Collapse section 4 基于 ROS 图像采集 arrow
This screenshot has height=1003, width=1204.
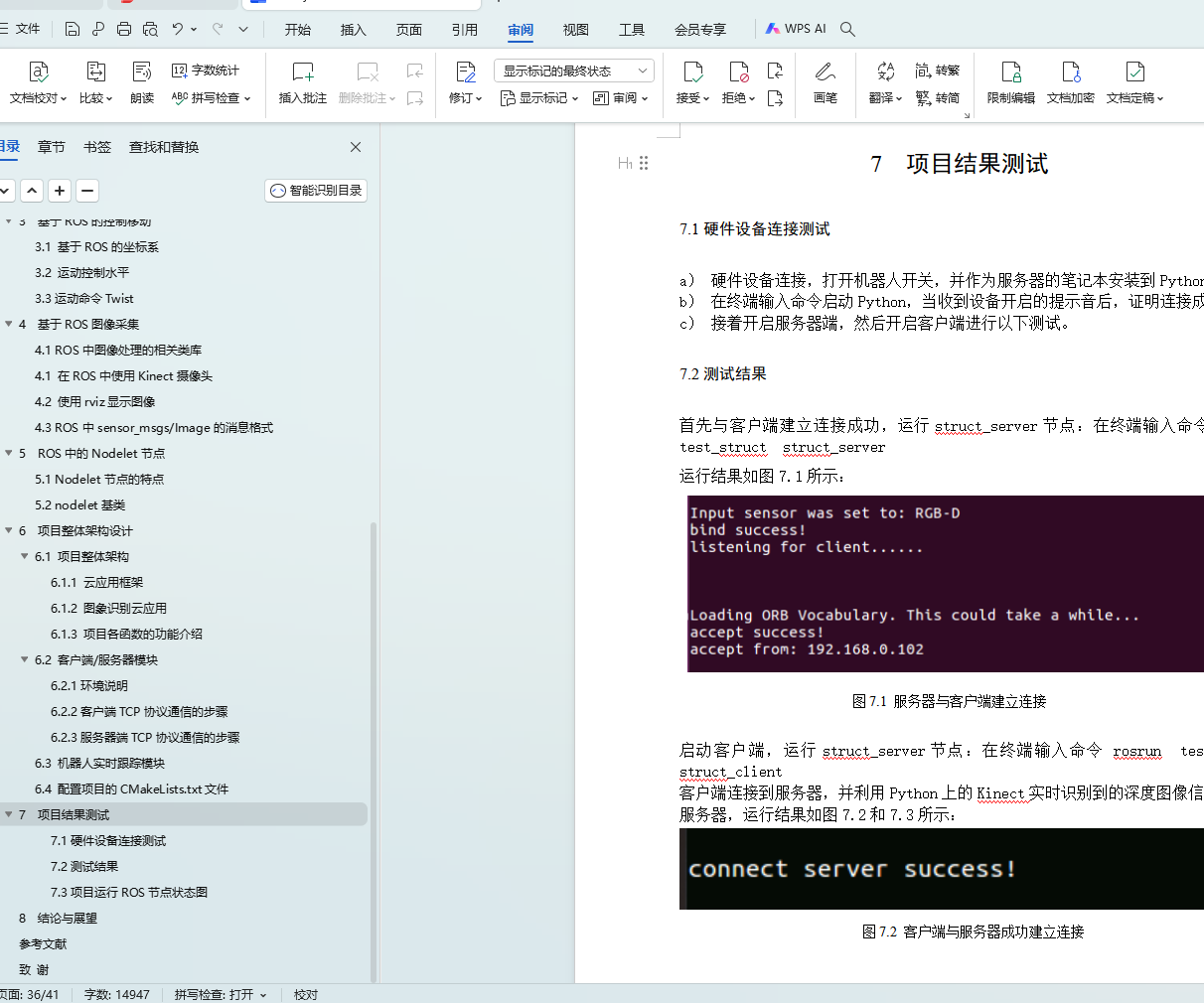[9, 324]
